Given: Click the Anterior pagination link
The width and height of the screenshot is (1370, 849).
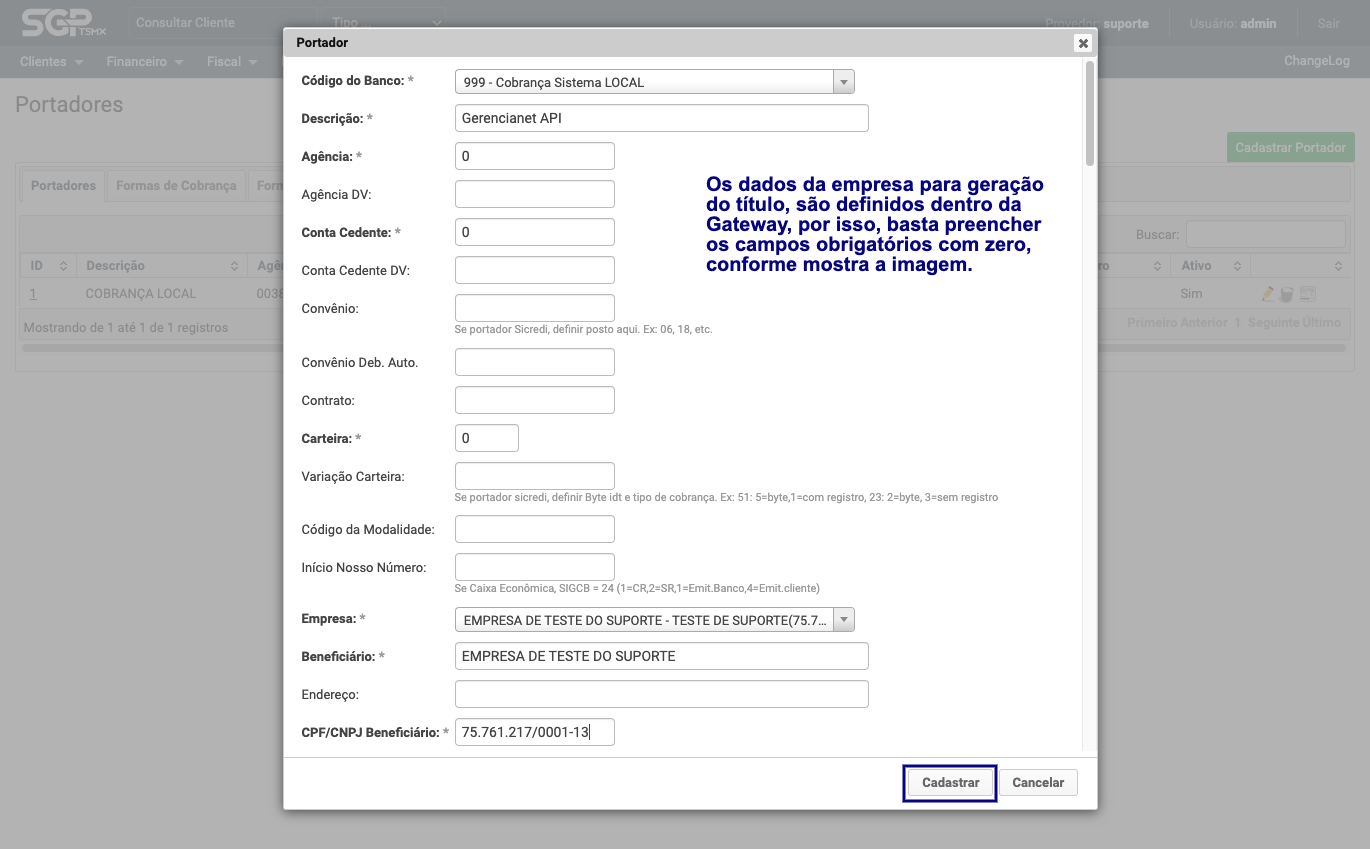Looking at the screenshot, I should coord(1203,323).
